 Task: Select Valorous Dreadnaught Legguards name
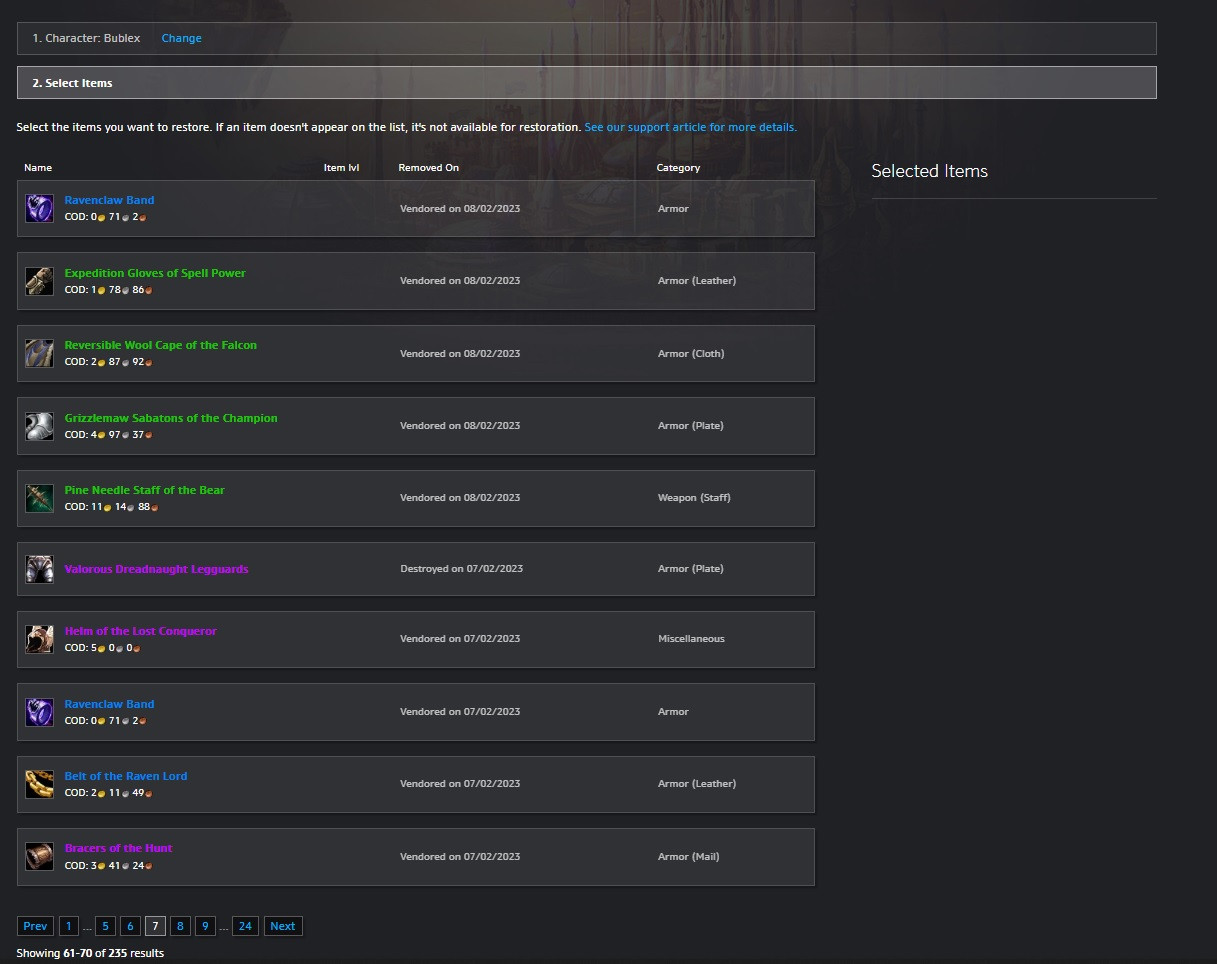pyautogui.click(x=156, y=569)
